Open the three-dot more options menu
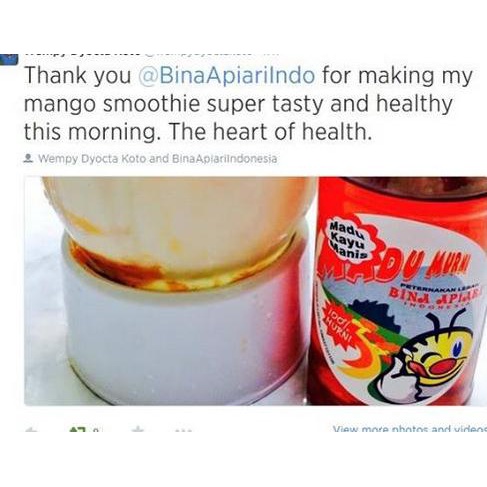The width and height of the screenshot is (487, 487). click(183, 430)
